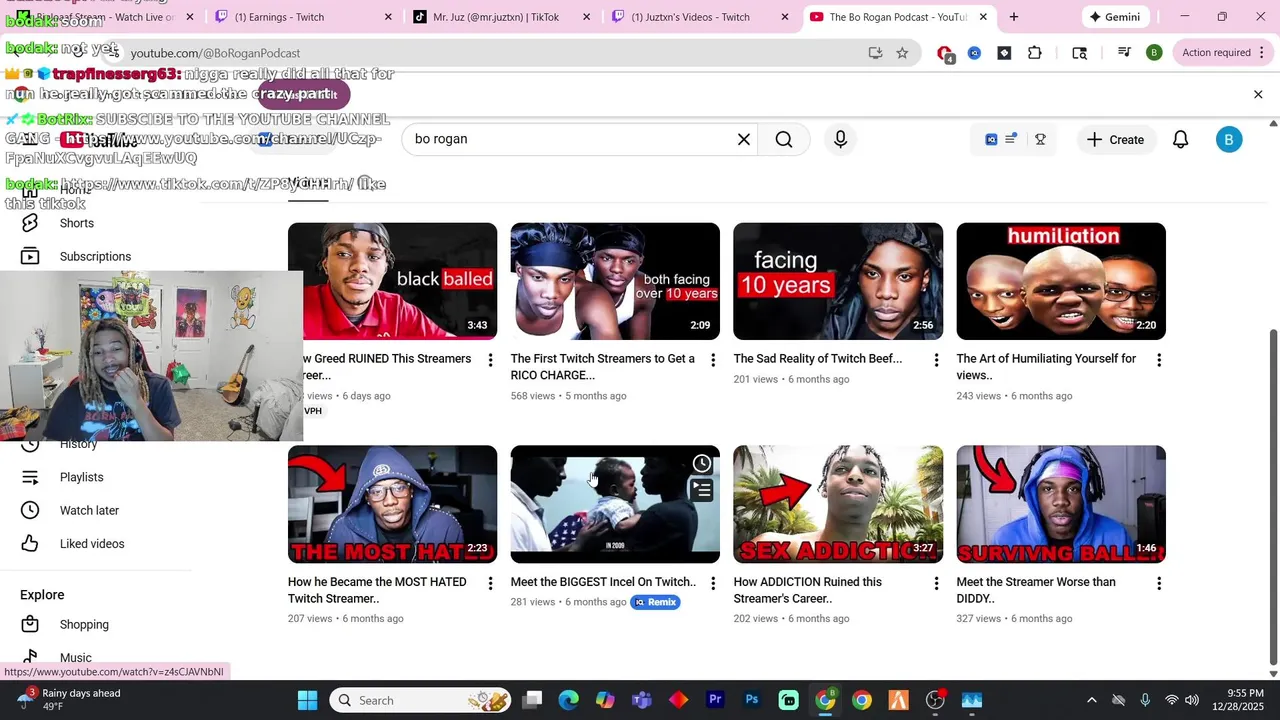Image resolution: width=1280 pixels, height=720 pixels.
Task: Add BIGGEST Incel video to Watch later
Action: [x=702, y=463]
